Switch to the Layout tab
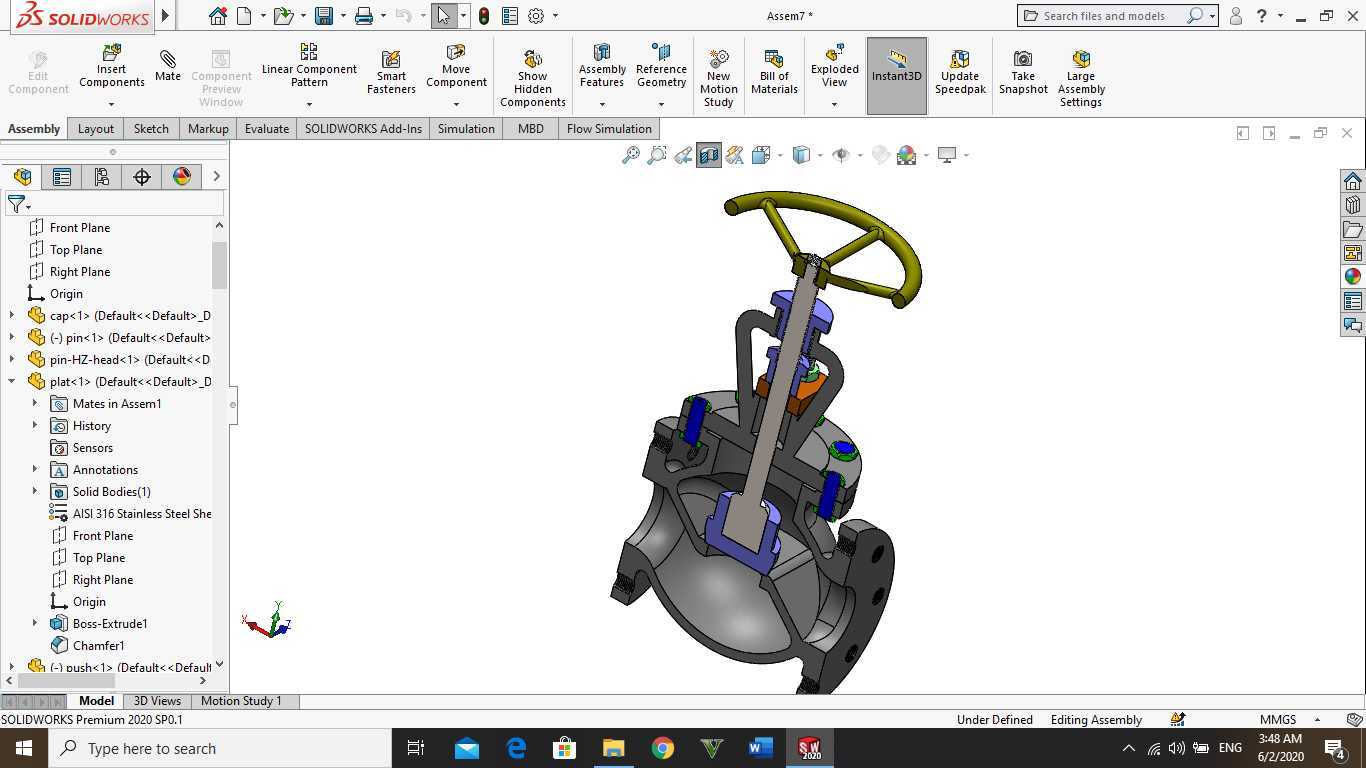 (96, 128)
